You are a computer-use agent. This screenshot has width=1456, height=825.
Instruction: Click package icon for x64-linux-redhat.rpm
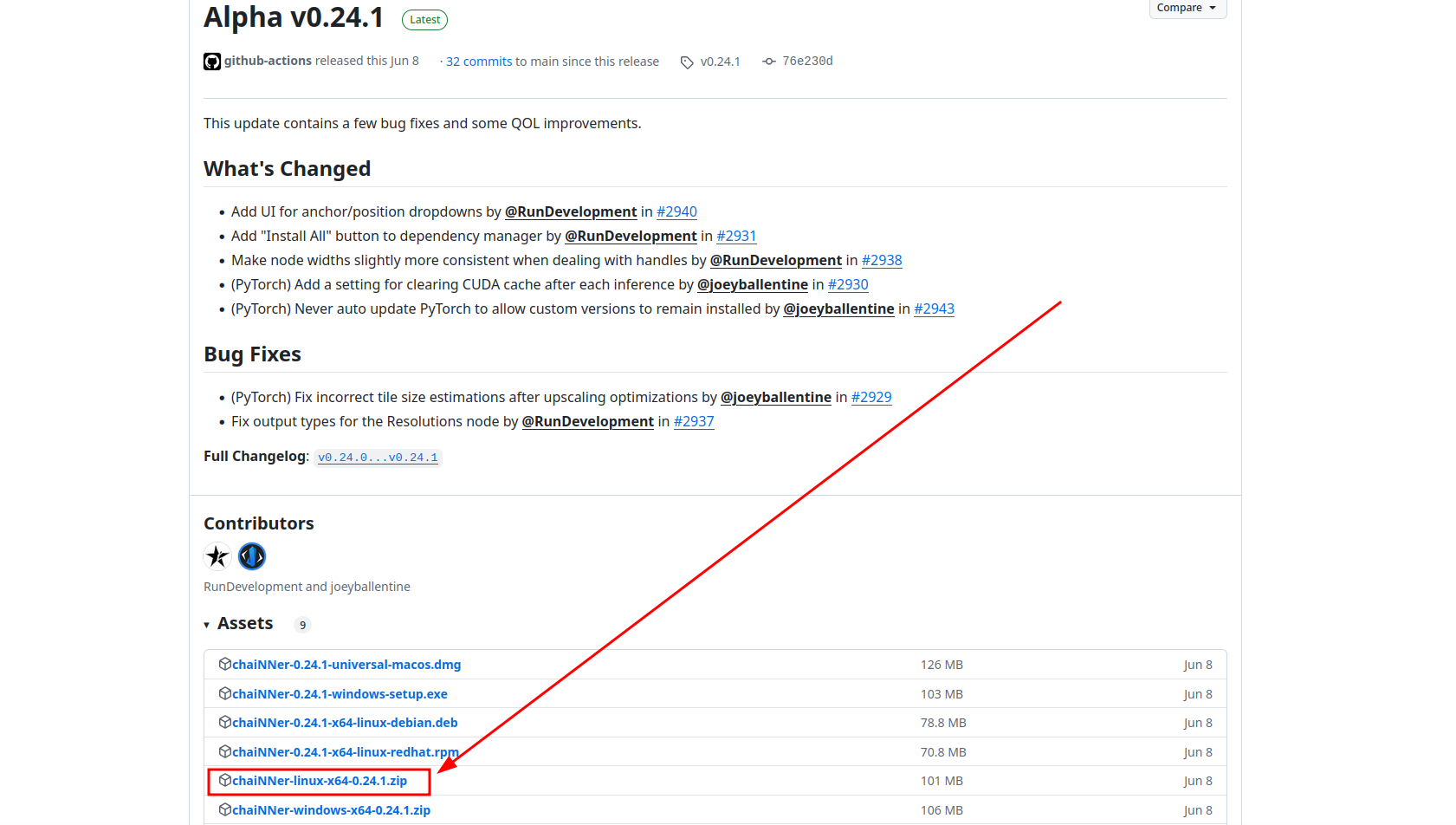(x=225, y=751)
